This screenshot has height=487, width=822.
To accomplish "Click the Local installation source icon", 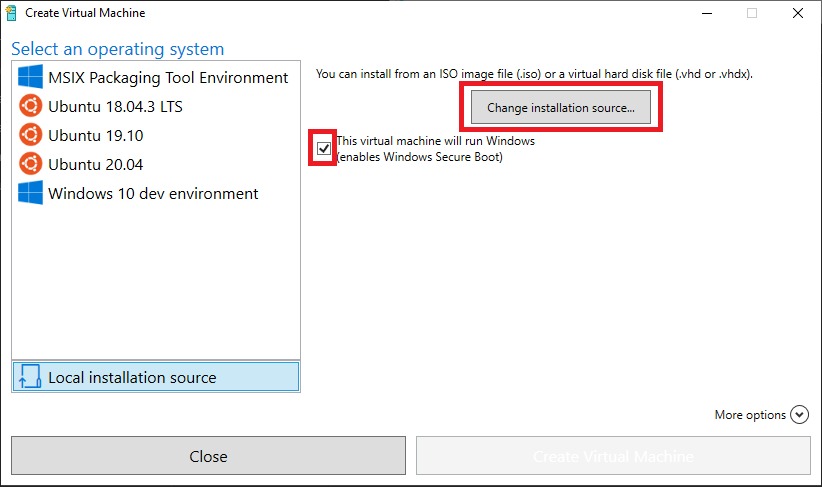I will 31,378.
